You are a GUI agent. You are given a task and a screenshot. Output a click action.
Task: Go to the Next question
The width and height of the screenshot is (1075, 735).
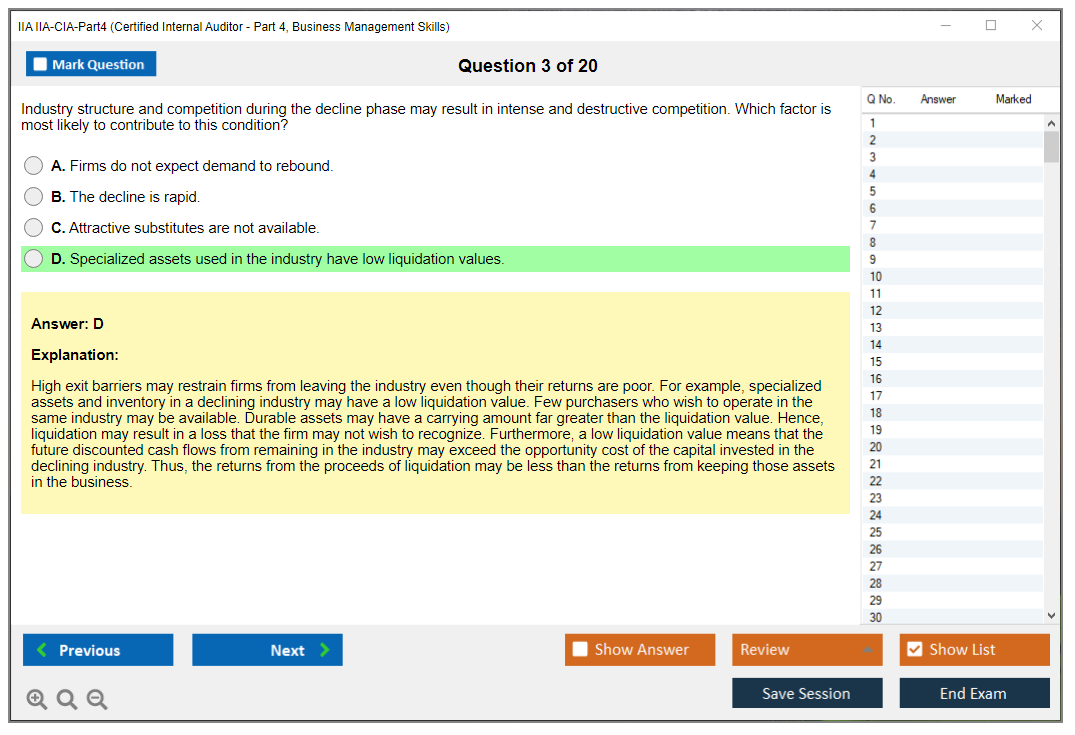(x=267, y=650)
